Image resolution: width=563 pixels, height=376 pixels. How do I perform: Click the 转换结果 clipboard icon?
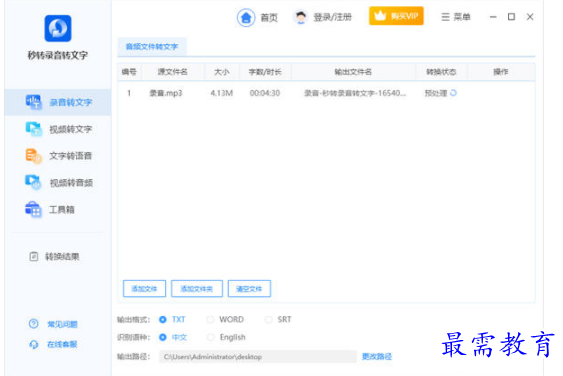pos(34,256)
